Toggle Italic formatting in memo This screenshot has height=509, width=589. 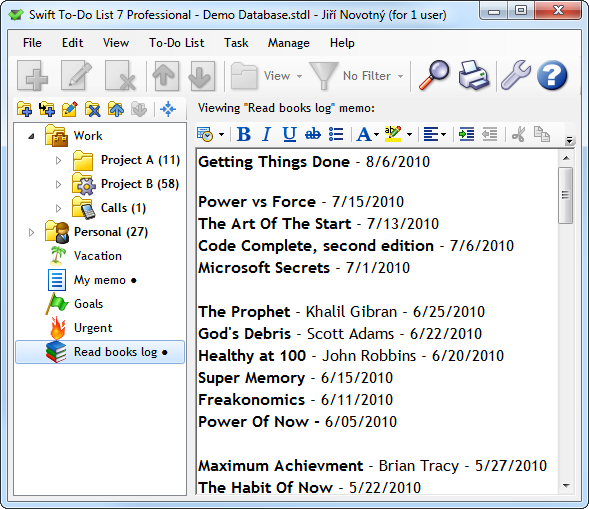point(267,134)
